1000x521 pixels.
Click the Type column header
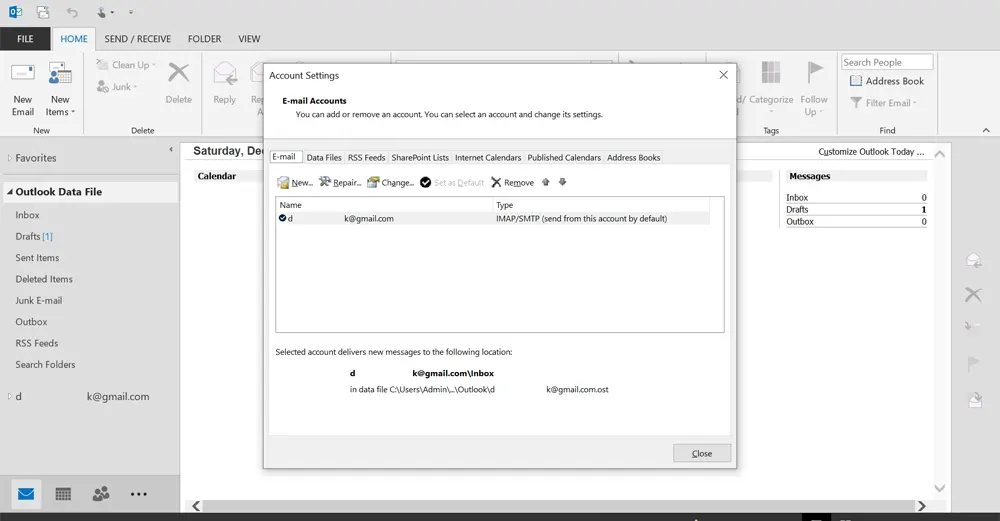[x=601, y=205]
